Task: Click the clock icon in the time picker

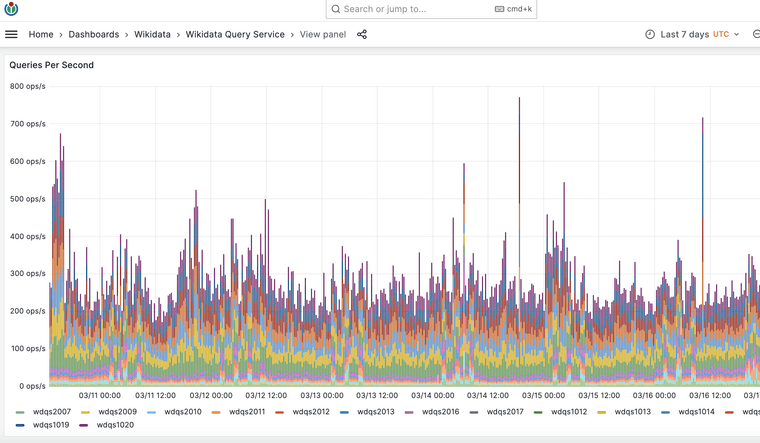Action: pyautogui.click(x=650, y=34)
